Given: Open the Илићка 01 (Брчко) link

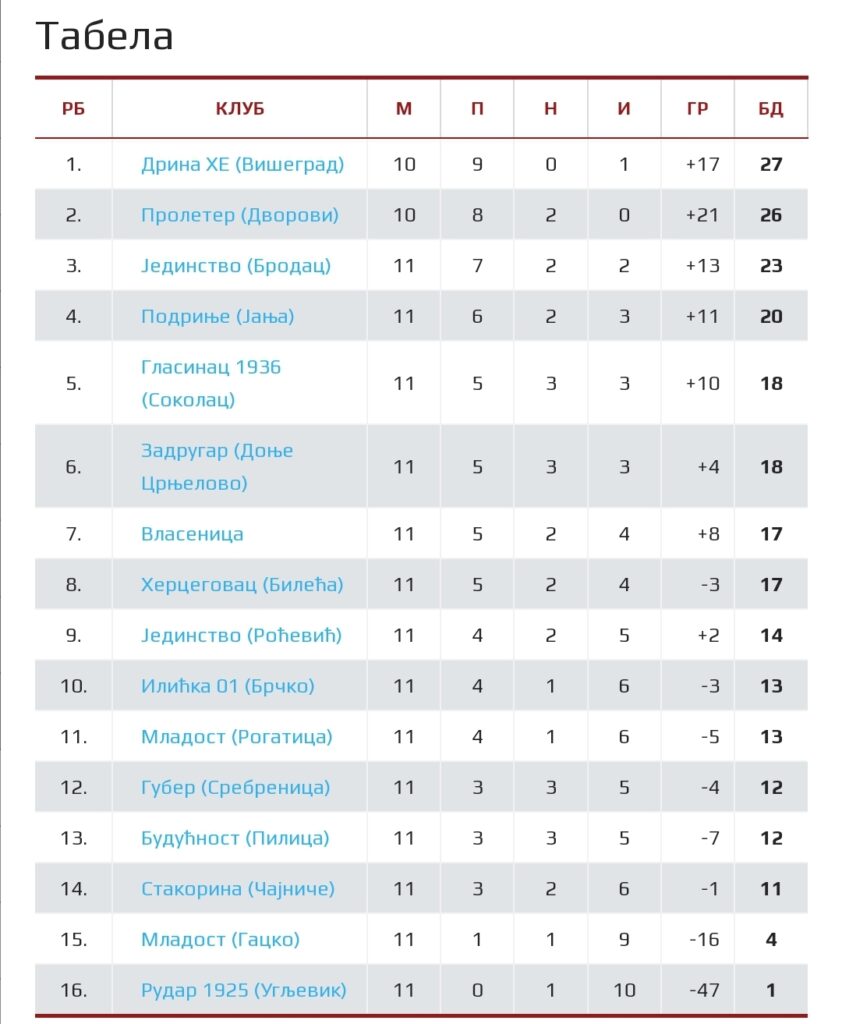Looking at the screenshot, I should click(227, 686).
